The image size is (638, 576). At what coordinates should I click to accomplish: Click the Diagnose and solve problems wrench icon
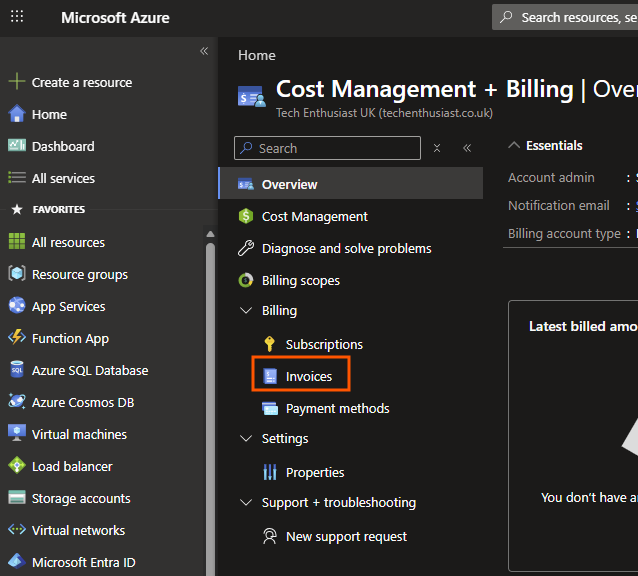coord(246,248)
